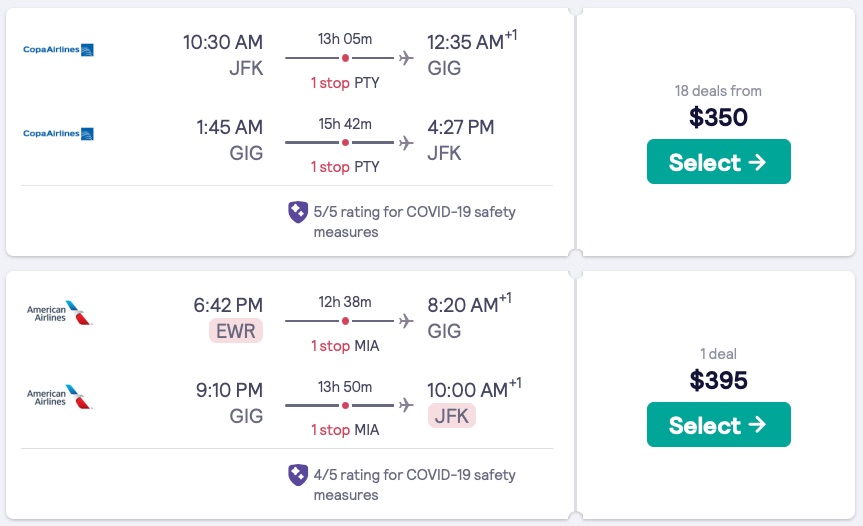Viewport: 863px width, 526px height.
Task: View 1 stop MIA on 13h 50m return
Action: pyautogui.click(x=345, y=430)
